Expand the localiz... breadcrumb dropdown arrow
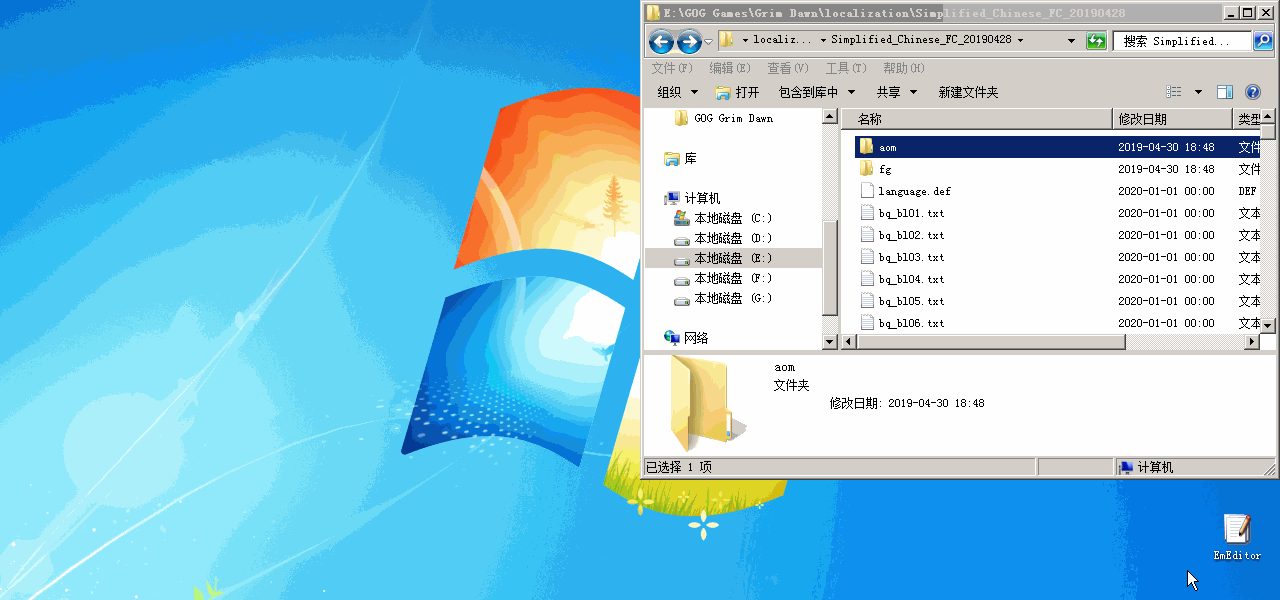 (x=746, y=41)
